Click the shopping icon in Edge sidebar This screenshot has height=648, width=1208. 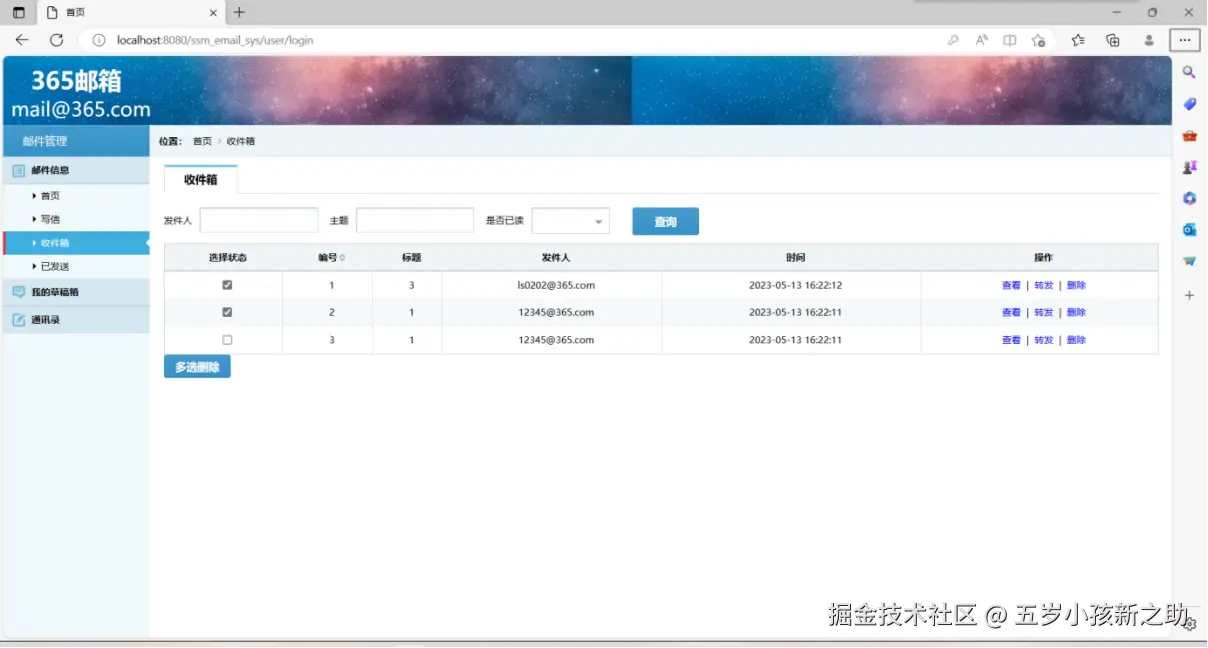(1188, 135)
